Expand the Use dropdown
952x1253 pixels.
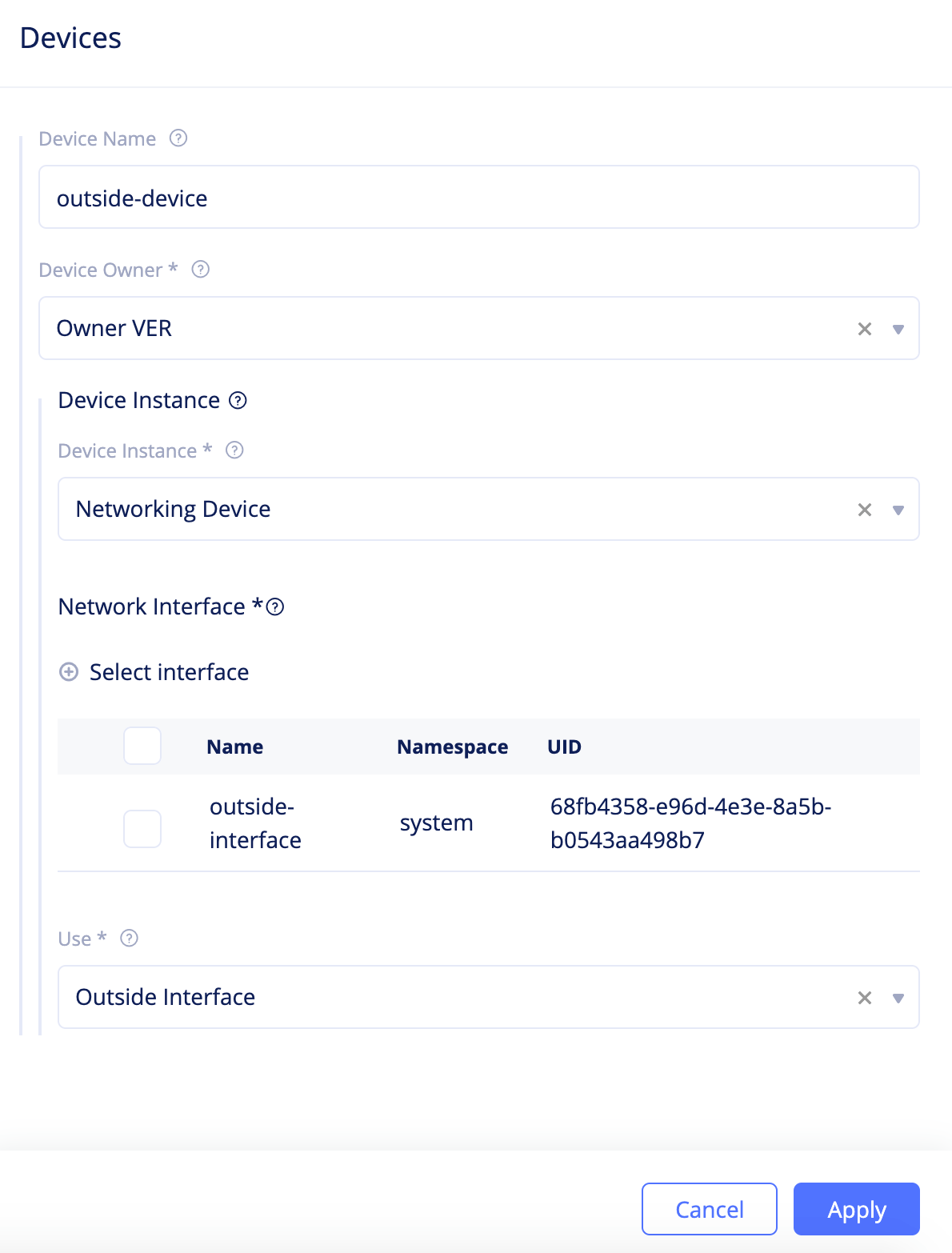898,998
